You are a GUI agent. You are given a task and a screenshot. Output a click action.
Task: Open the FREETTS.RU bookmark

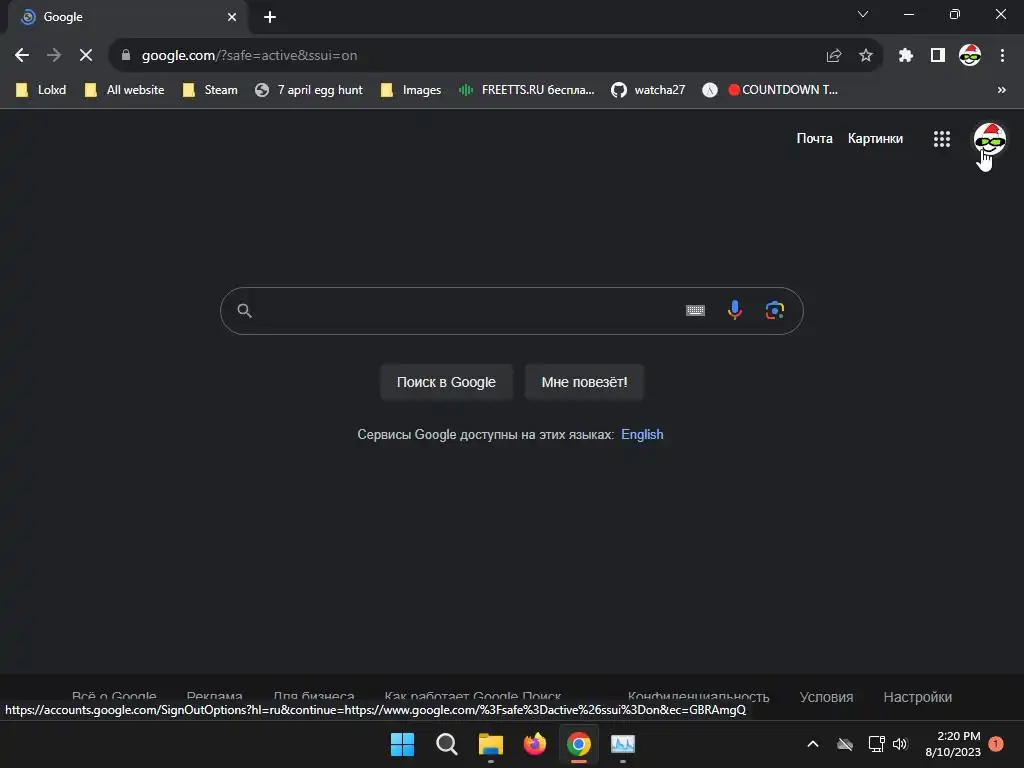coord(526,90)
